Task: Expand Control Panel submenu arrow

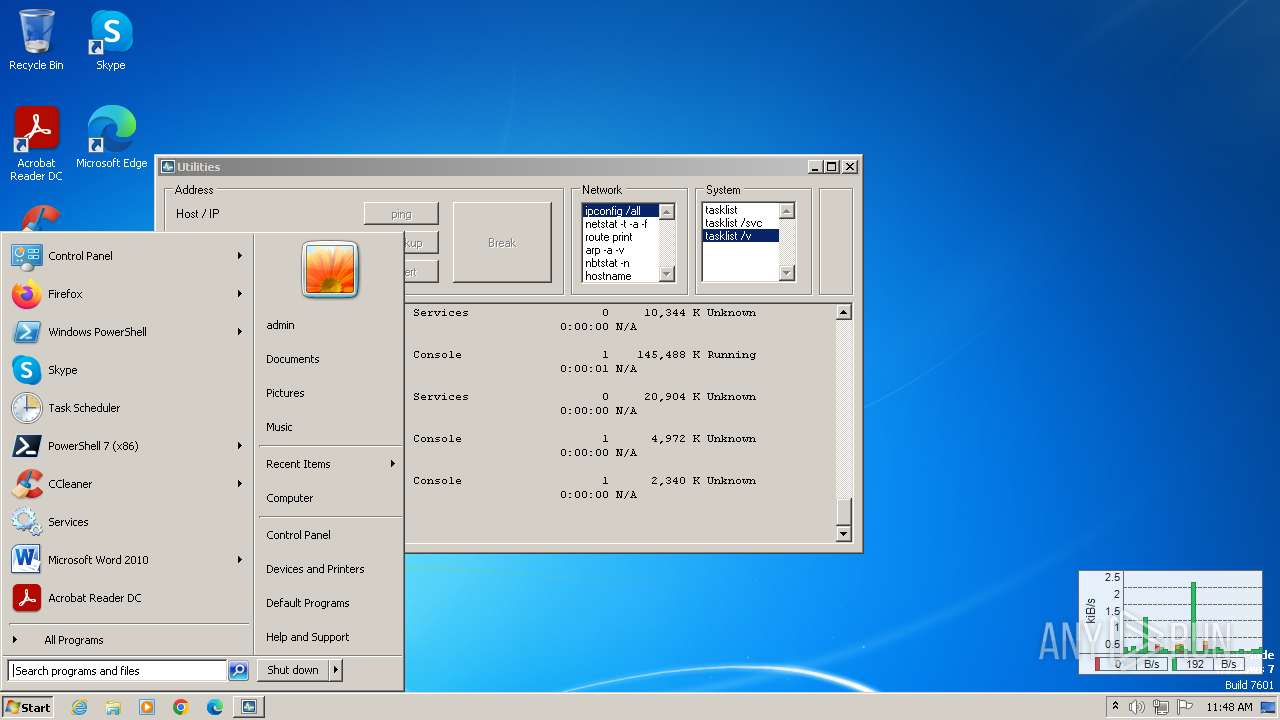Action: tap(240, 256)
